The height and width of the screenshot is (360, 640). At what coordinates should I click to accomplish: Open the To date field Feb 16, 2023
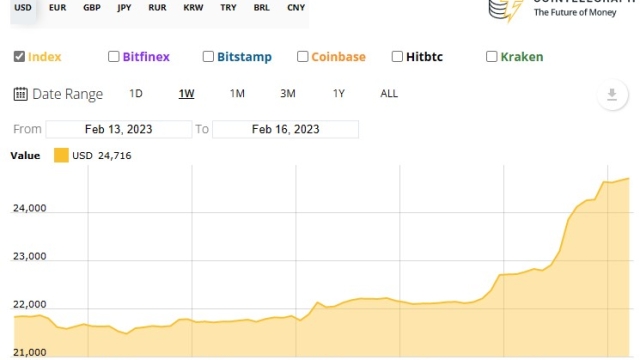286,129
